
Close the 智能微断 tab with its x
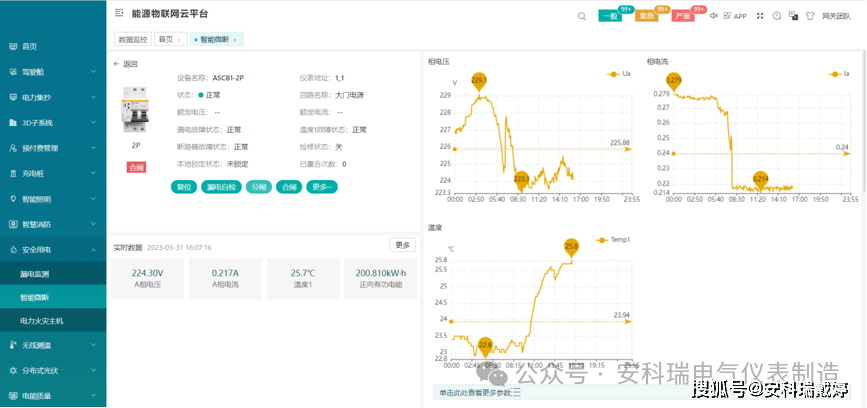234,40
